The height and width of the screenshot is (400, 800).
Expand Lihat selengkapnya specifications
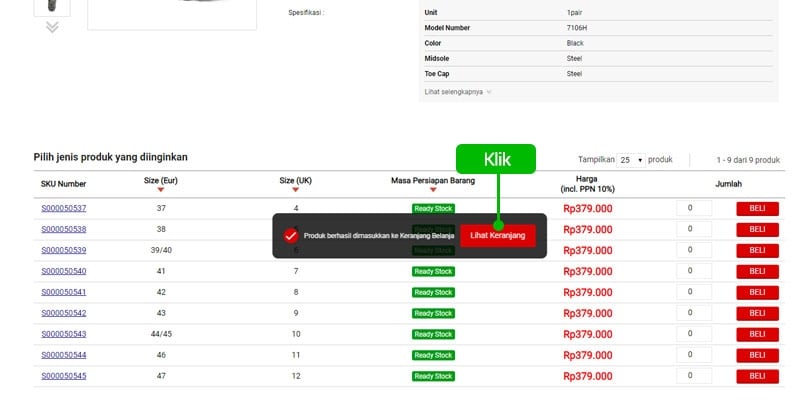pyautogui.click(x=458, y=91)
